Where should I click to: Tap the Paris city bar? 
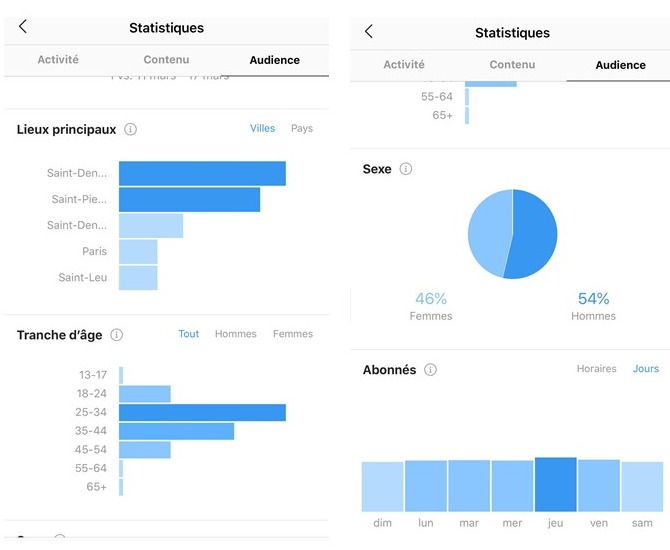pos(138,252)
